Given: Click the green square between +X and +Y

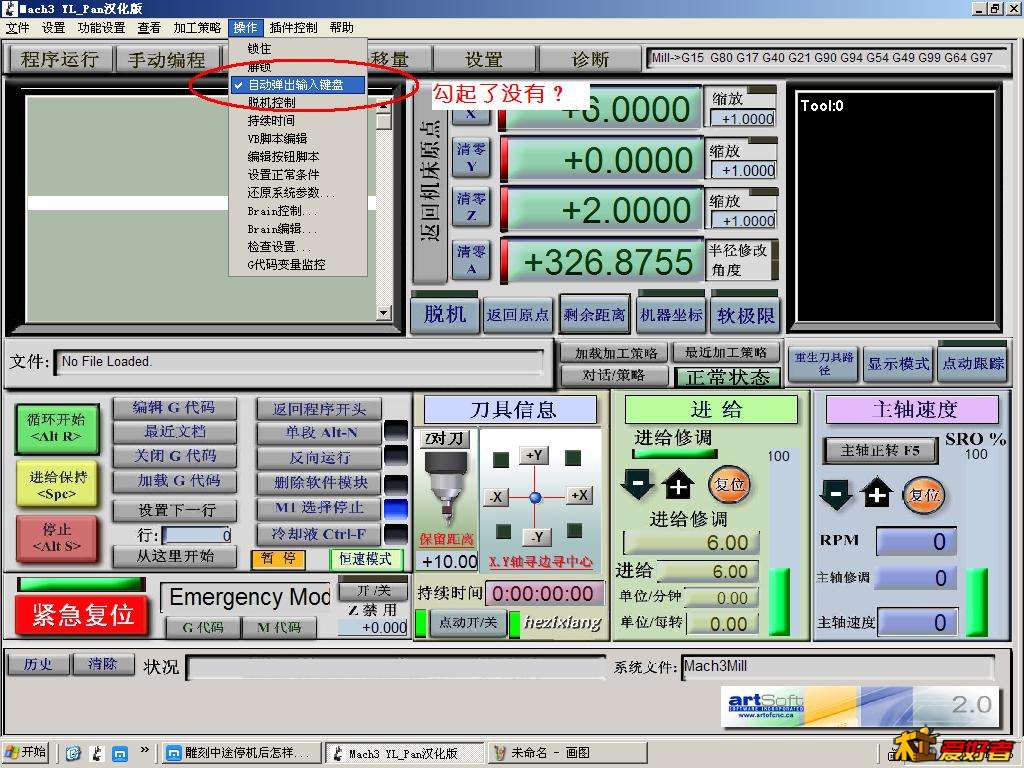Looking at the screenshot, I should [x=573, y=458].
